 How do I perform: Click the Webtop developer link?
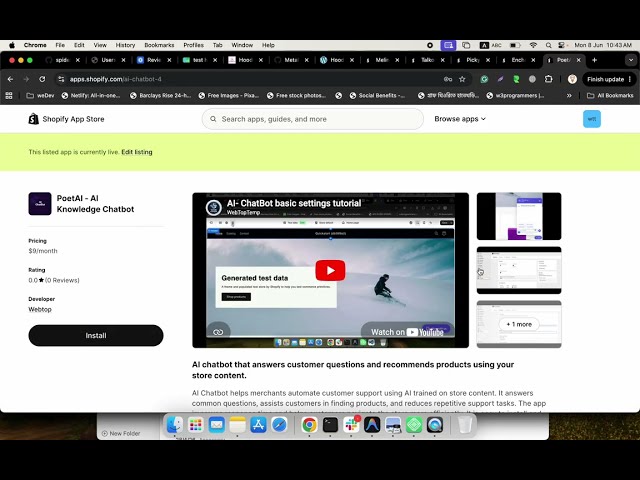coord(40,309)
